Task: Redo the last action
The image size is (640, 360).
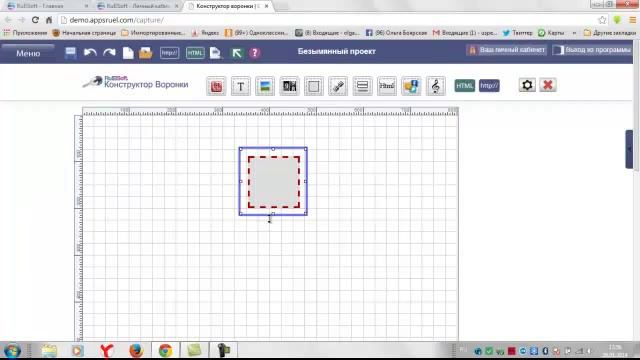Action: [109, 53]
